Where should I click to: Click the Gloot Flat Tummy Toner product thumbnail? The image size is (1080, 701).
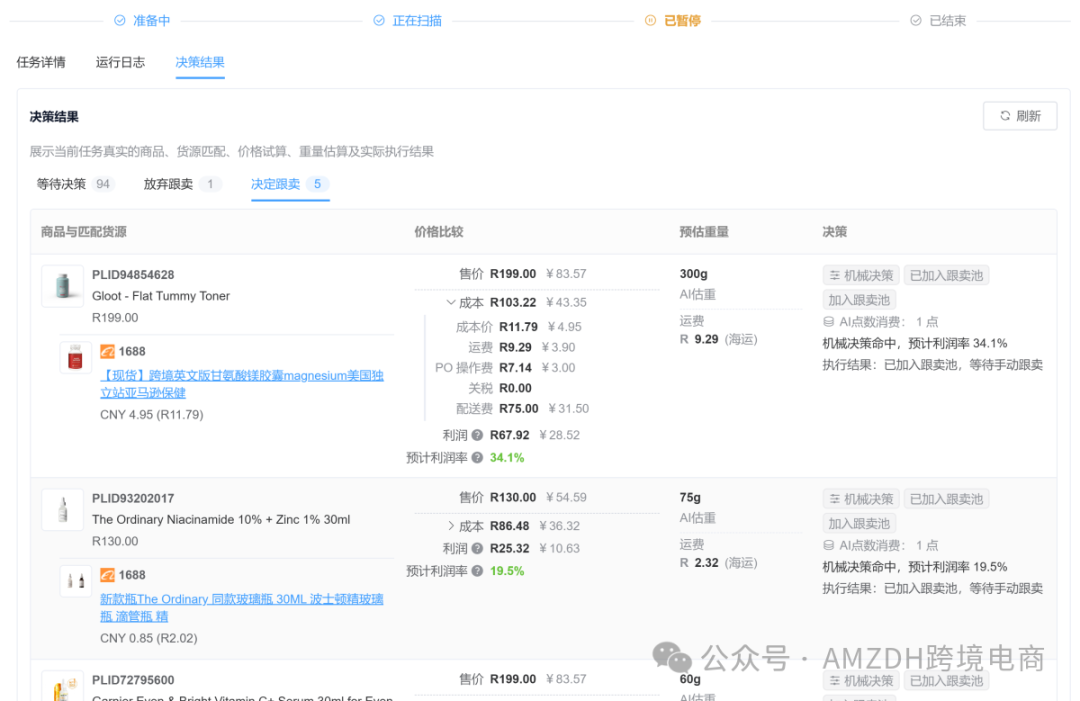(x=63, y=286)
